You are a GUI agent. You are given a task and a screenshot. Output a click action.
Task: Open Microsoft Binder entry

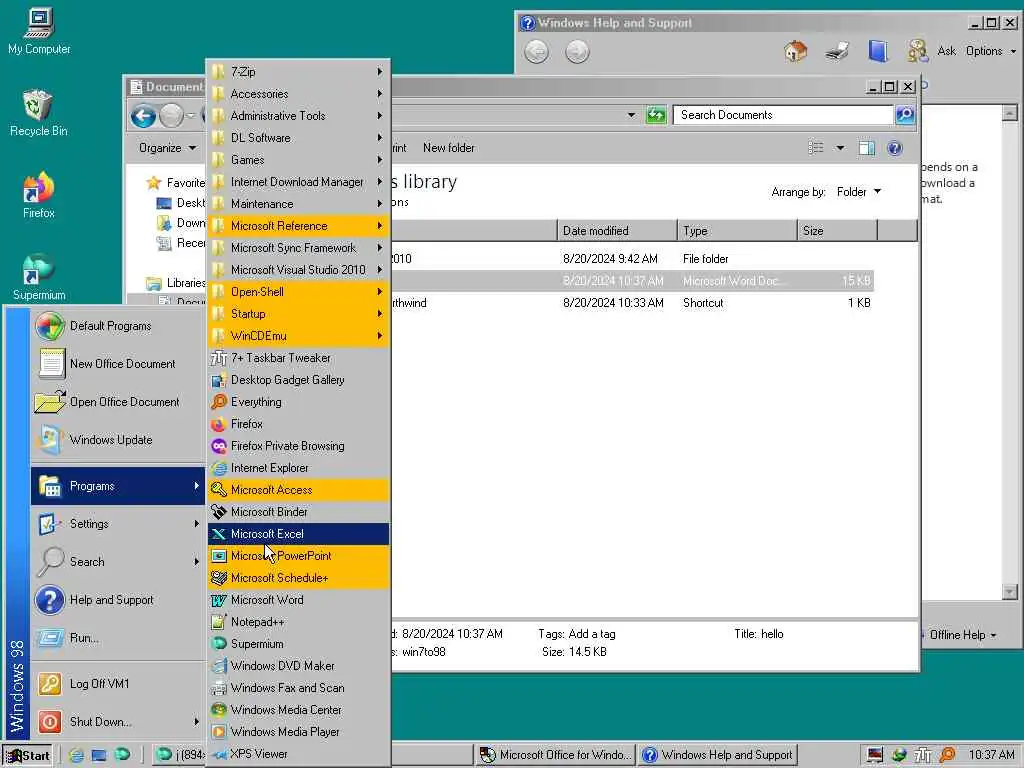coord(298,512)
